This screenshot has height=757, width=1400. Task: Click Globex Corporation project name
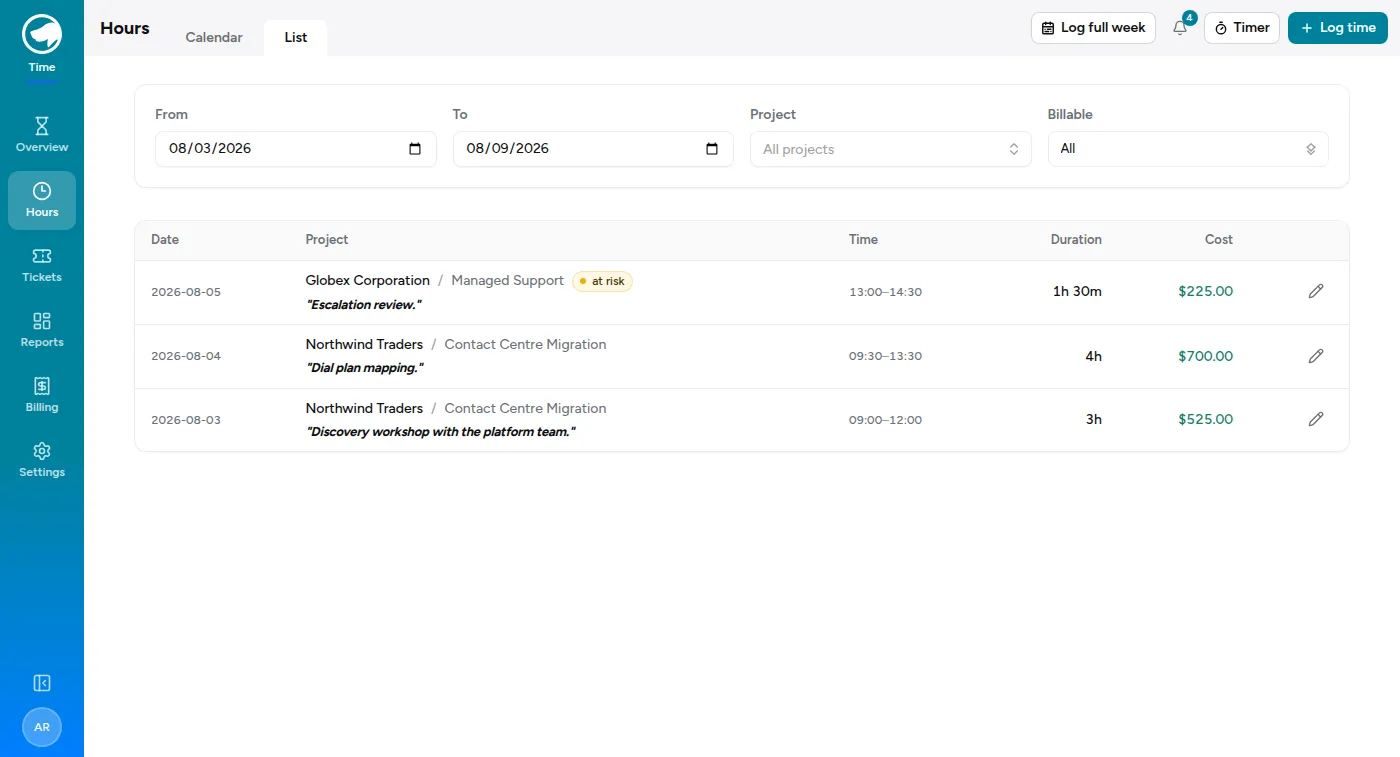point(368,281)
